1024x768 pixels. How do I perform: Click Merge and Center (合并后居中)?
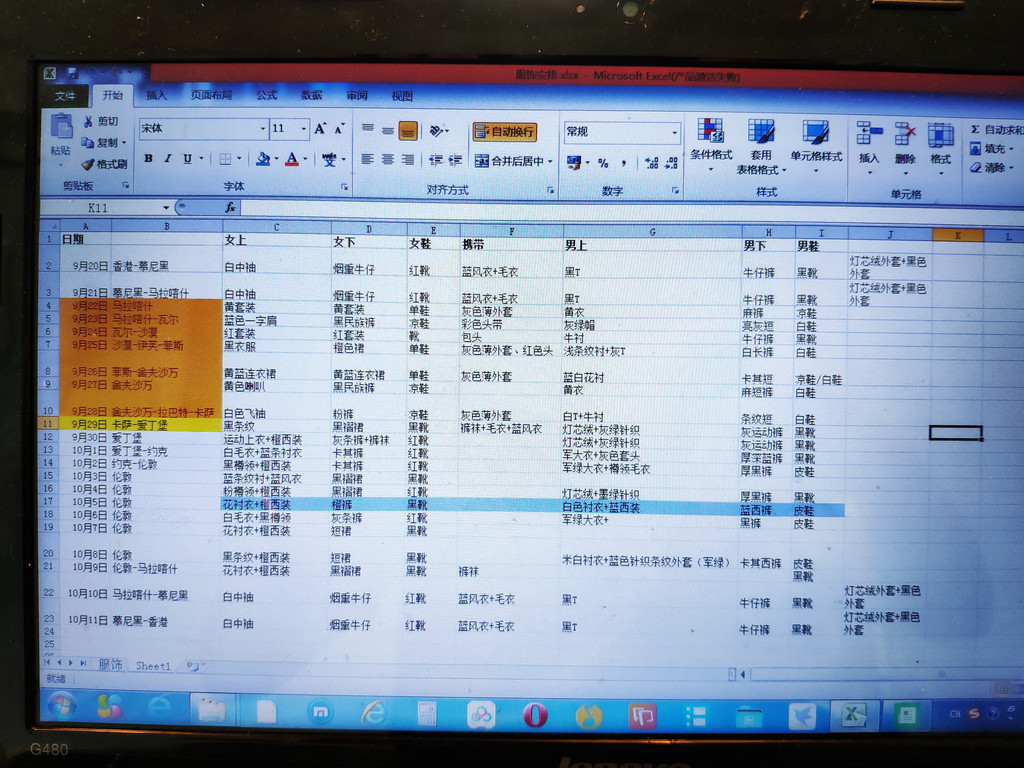pos(514,161)
